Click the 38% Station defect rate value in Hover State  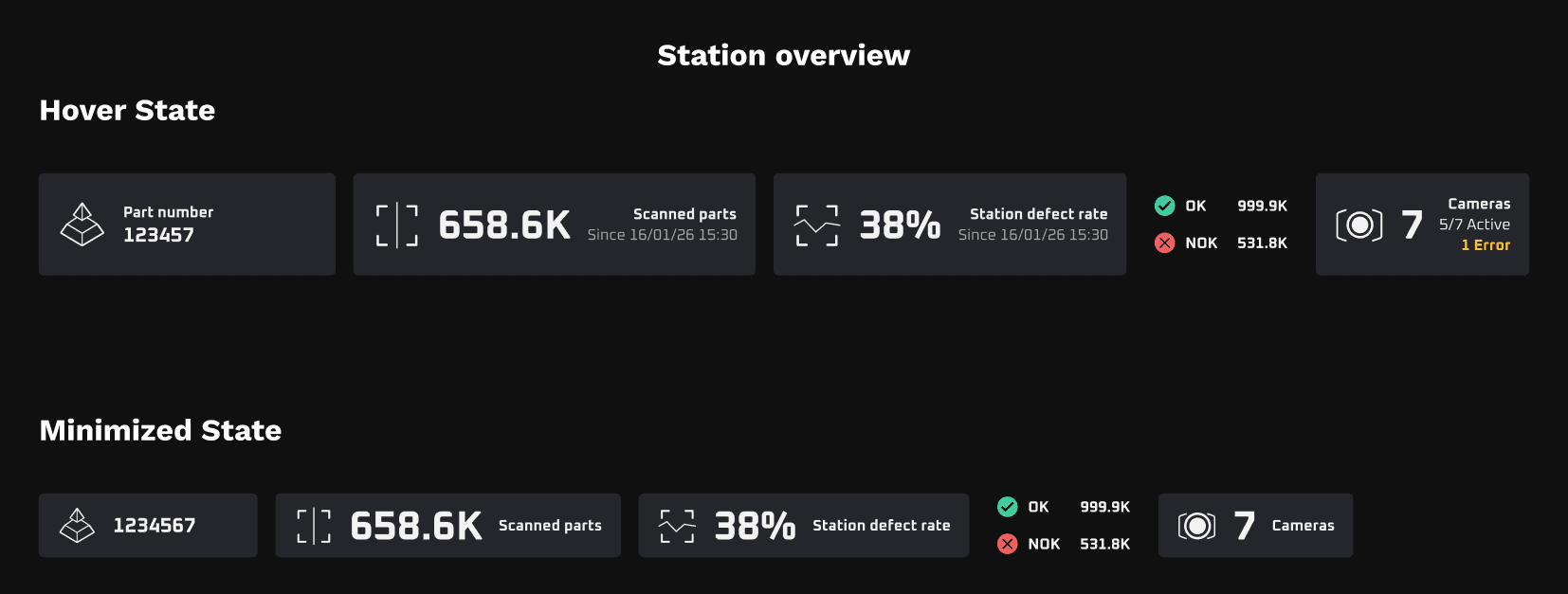[x=900, y=225]
